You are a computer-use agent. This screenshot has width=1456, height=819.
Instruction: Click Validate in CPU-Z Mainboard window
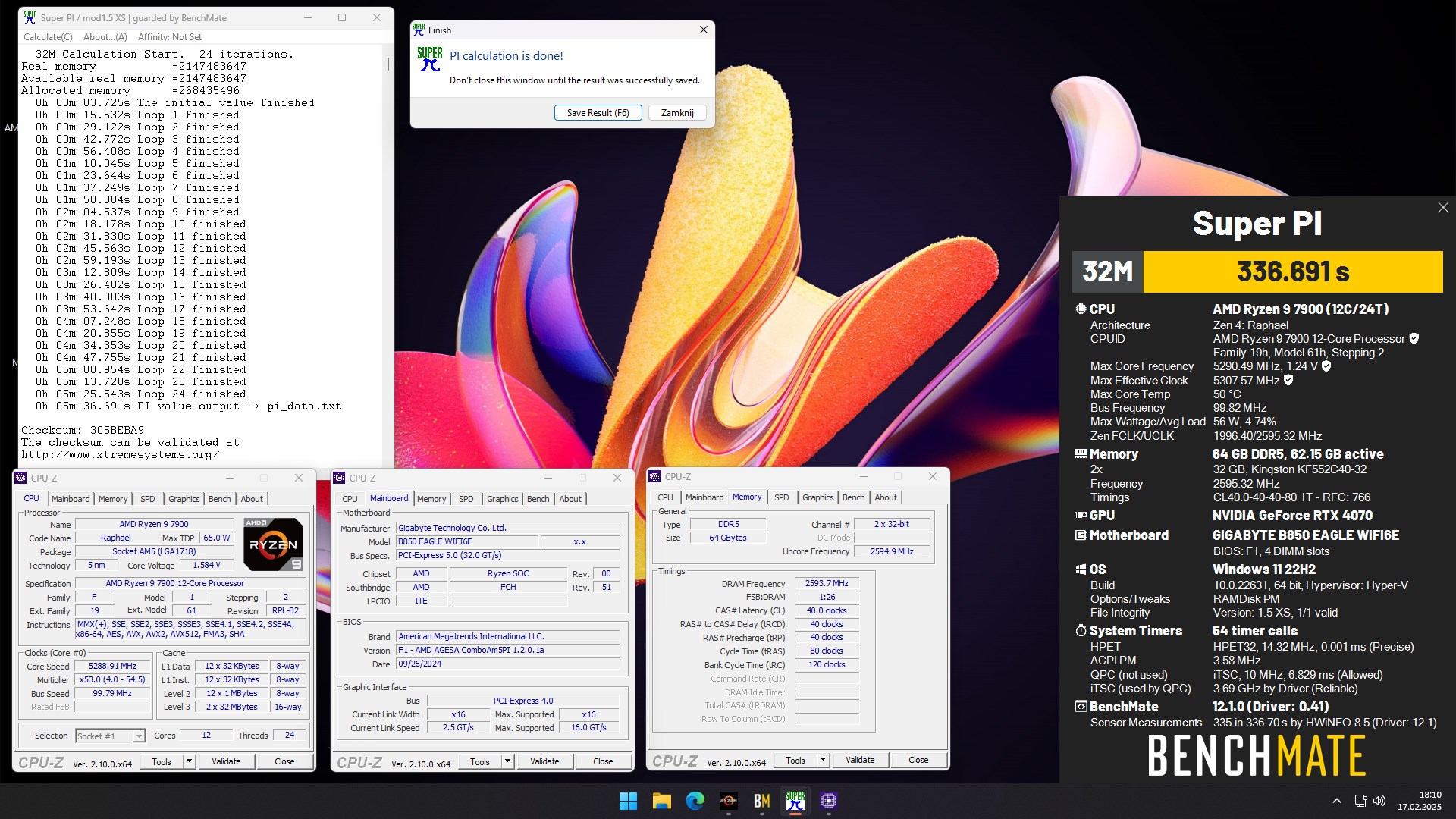coord(544,761)
